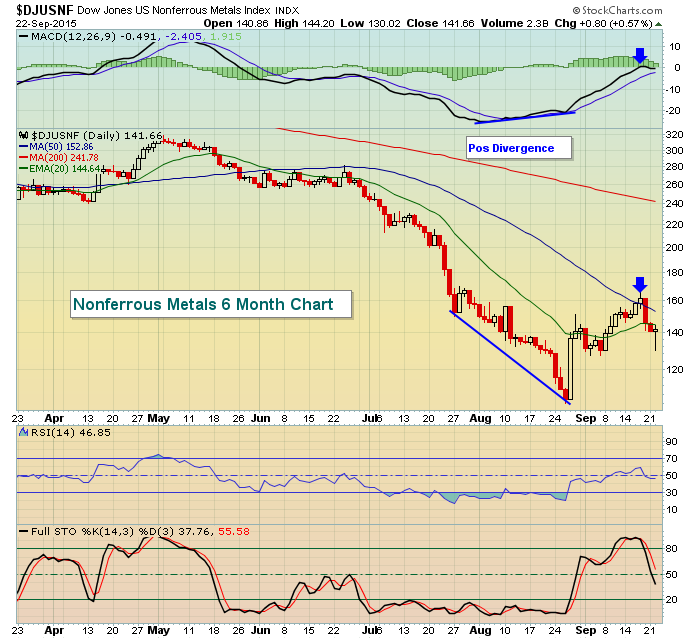Click the 'Nonferrous Metals 6 Month Chart' label

pyautogui.click(x=211, y=305)
